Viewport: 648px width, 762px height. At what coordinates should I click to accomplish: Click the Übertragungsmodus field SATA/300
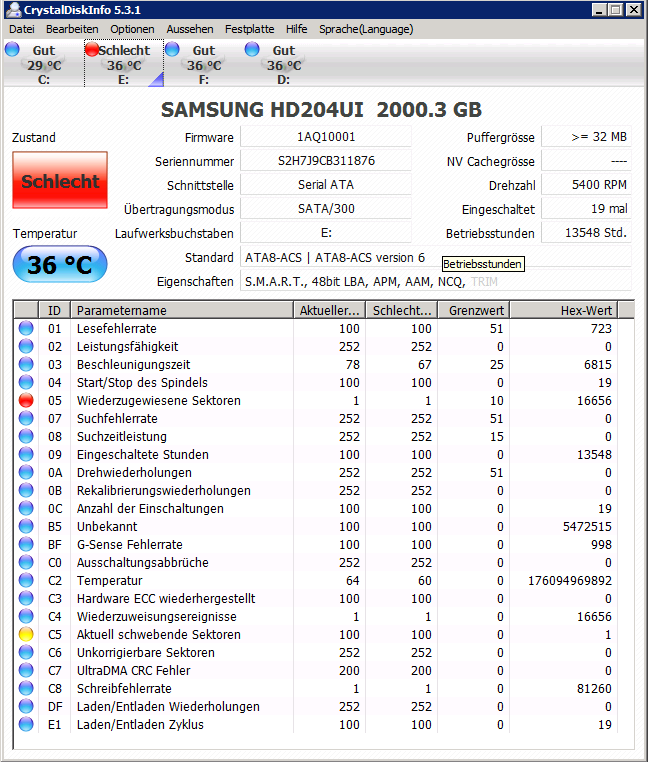pyautogui.click(x=326, y=209)
